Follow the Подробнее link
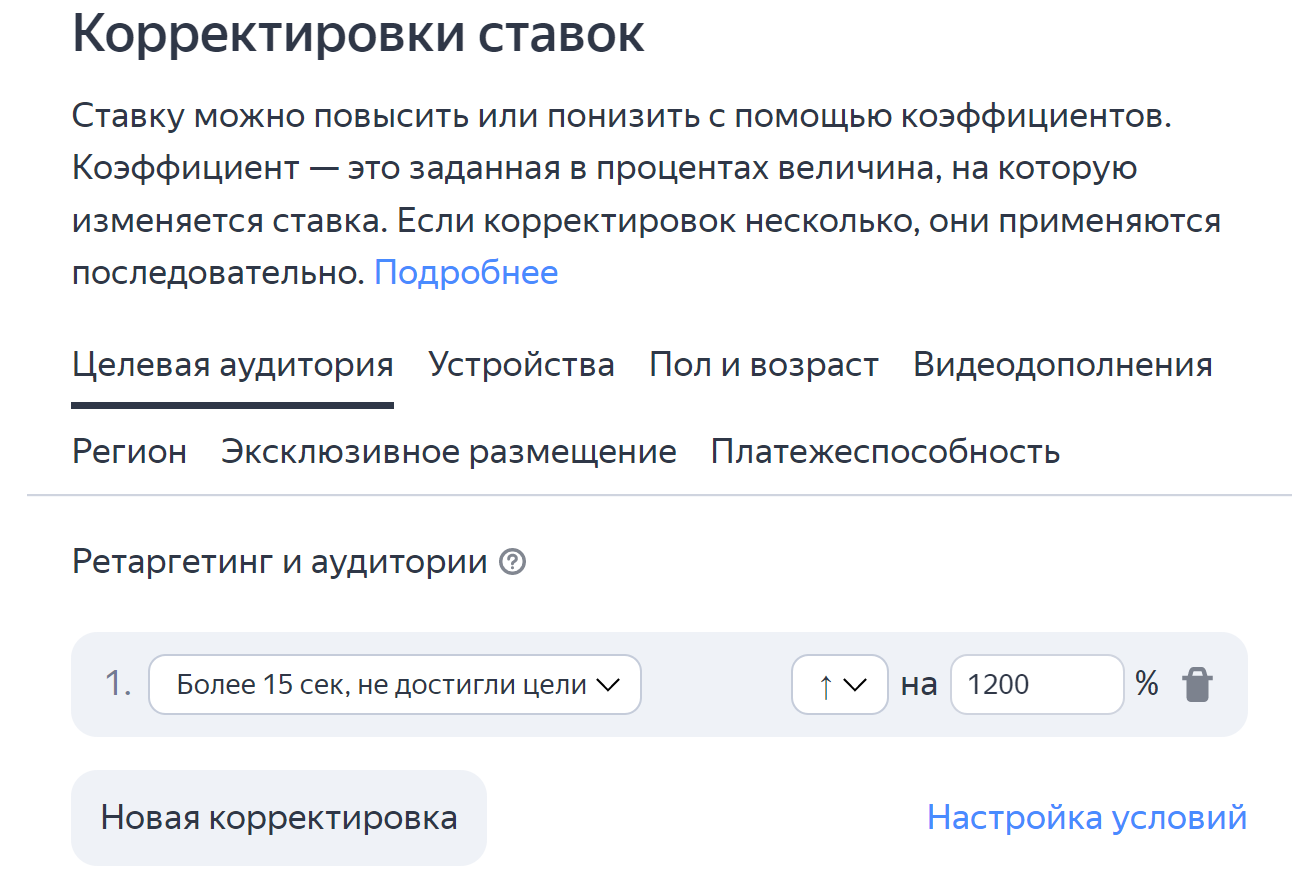Viewport: 1308px width, 888px height. tap(466, 272)
